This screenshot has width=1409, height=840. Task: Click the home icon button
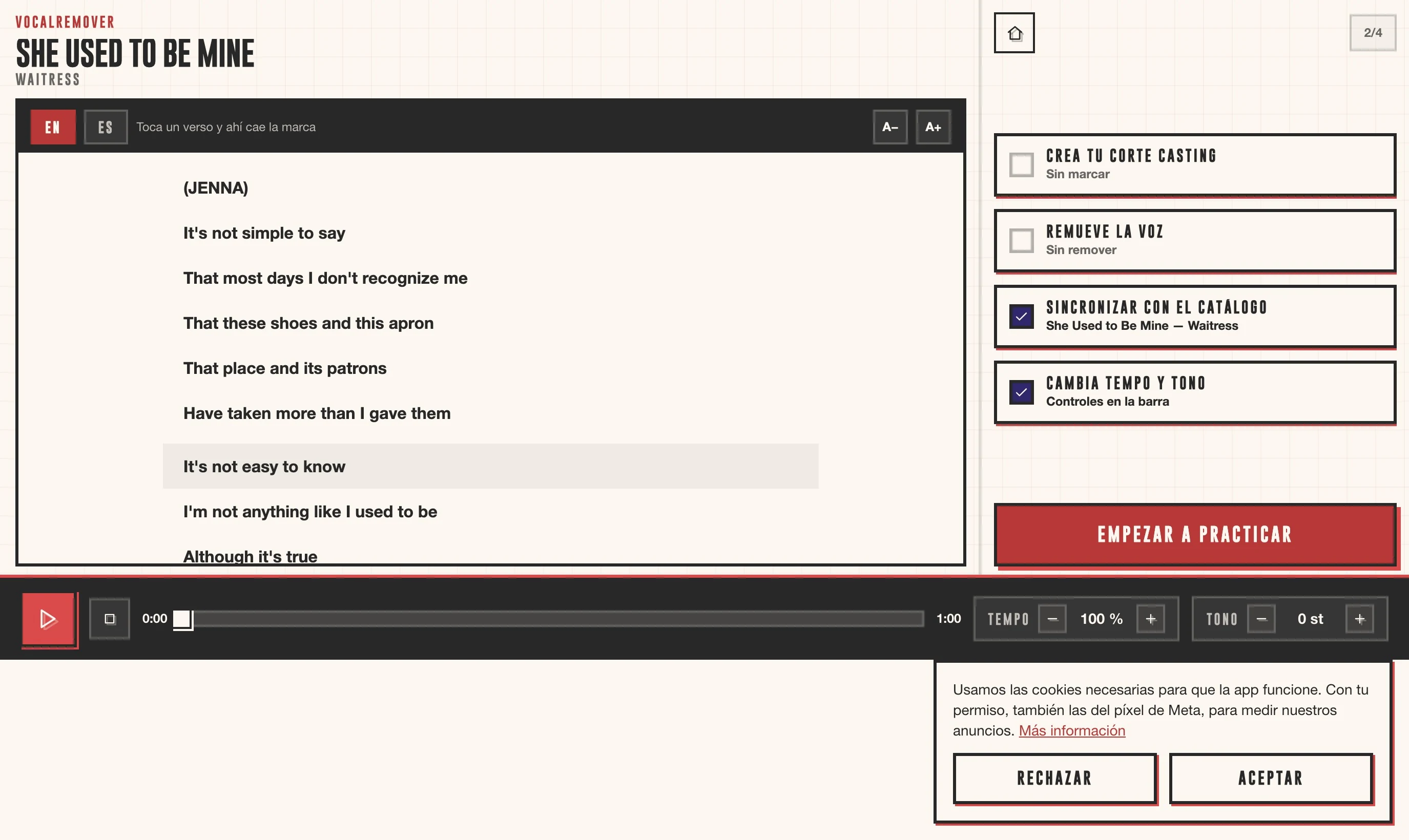tap(1014, 33)
